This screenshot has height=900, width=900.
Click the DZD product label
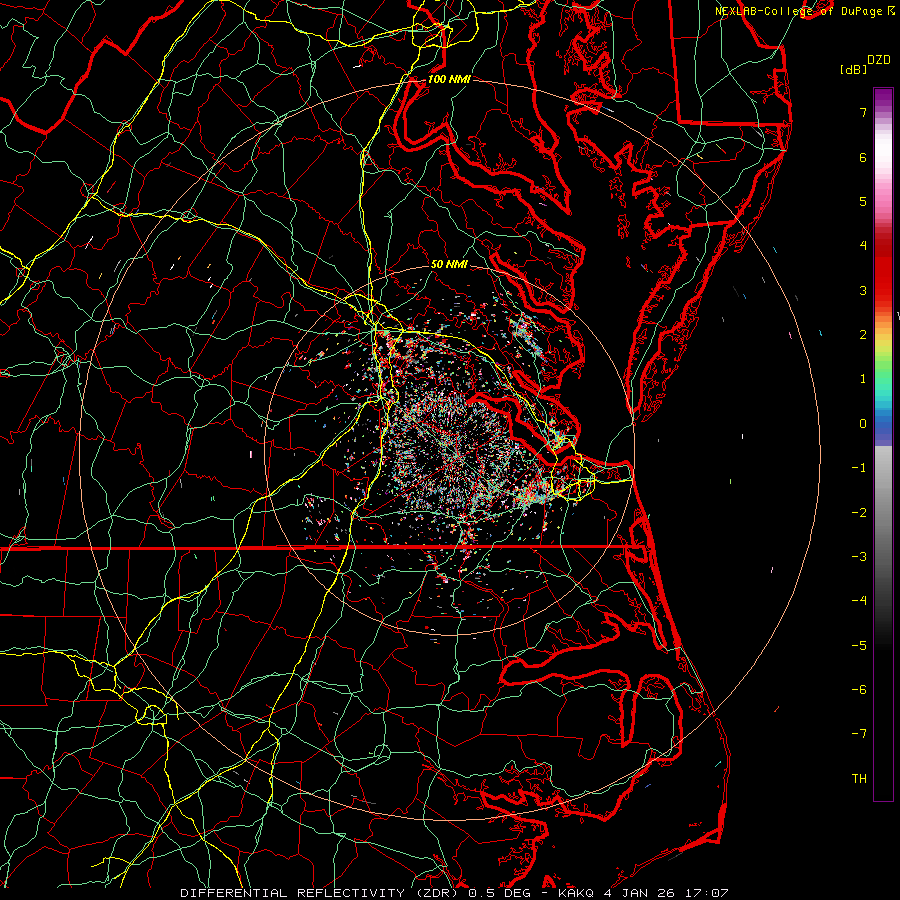879,60
